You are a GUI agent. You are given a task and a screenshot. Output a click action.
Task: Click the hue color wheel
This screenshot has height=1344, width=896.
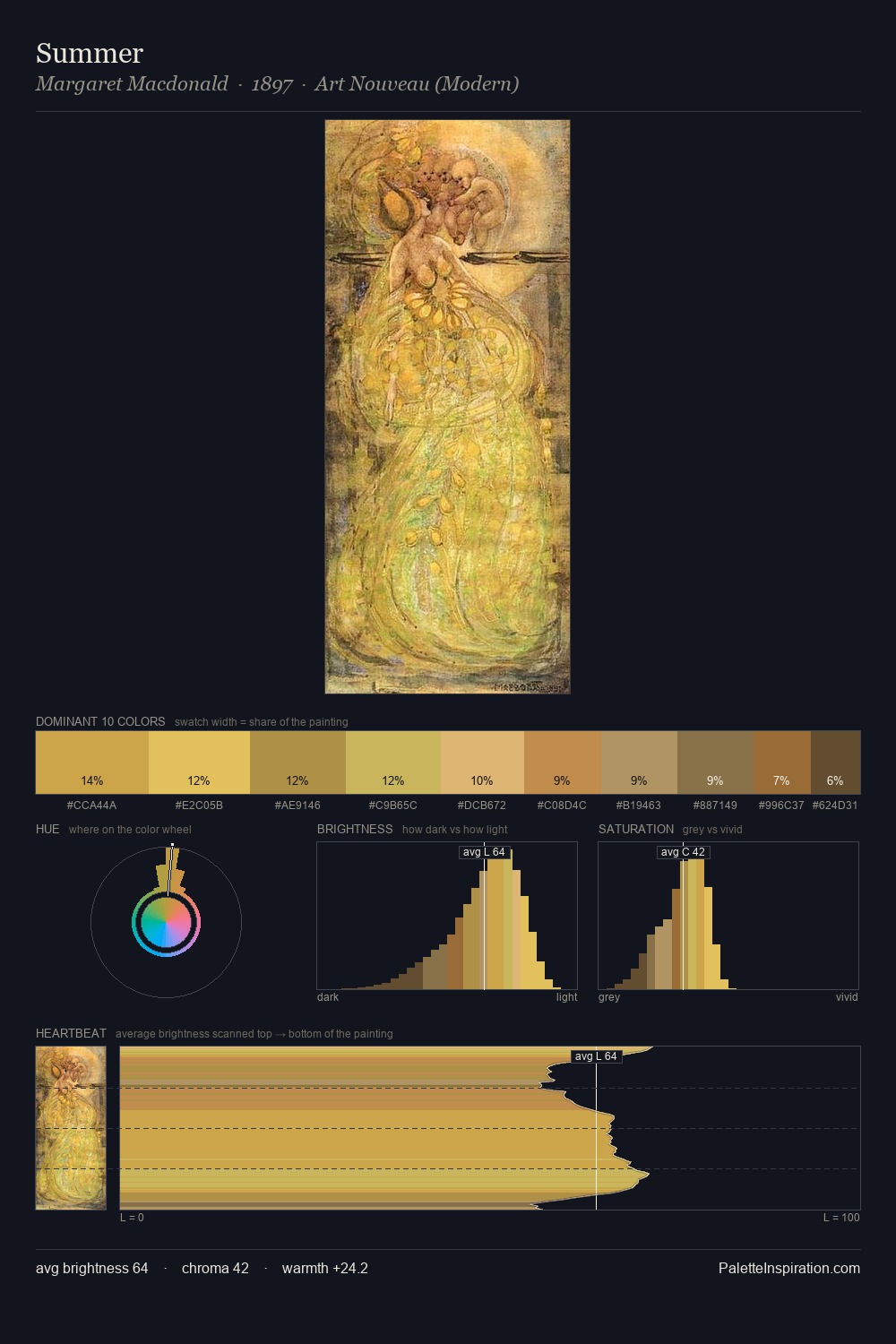pos(166,922)
